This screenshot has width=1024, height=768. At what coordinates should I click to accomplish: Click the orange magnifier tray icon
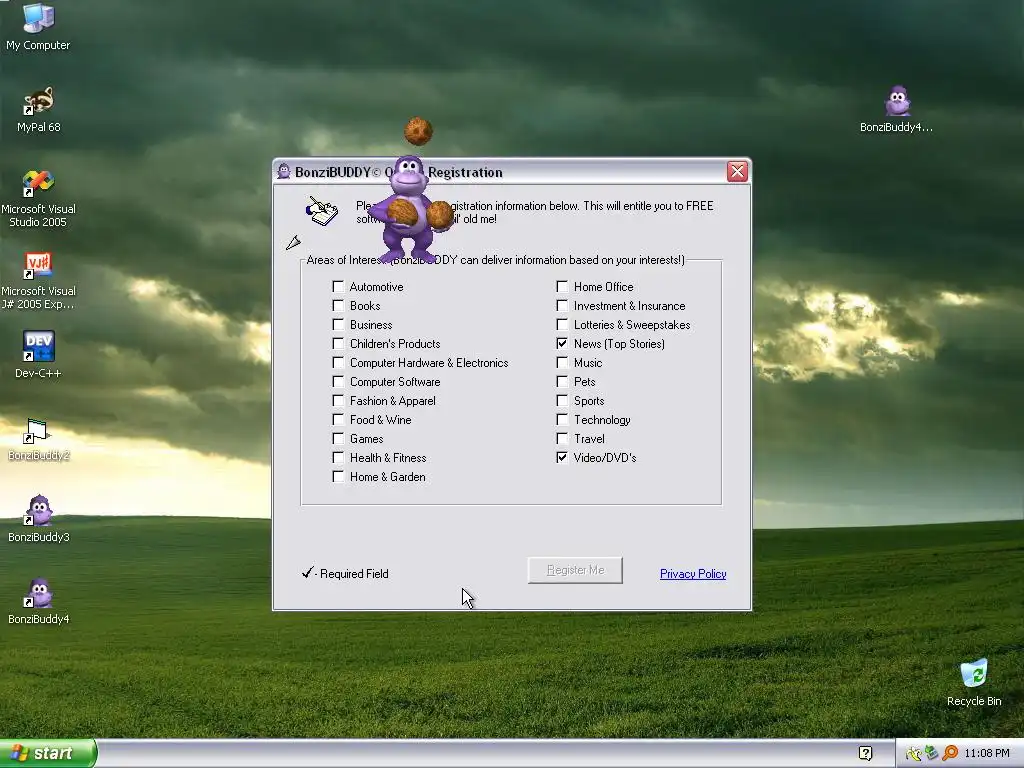(x=950, y=754)
